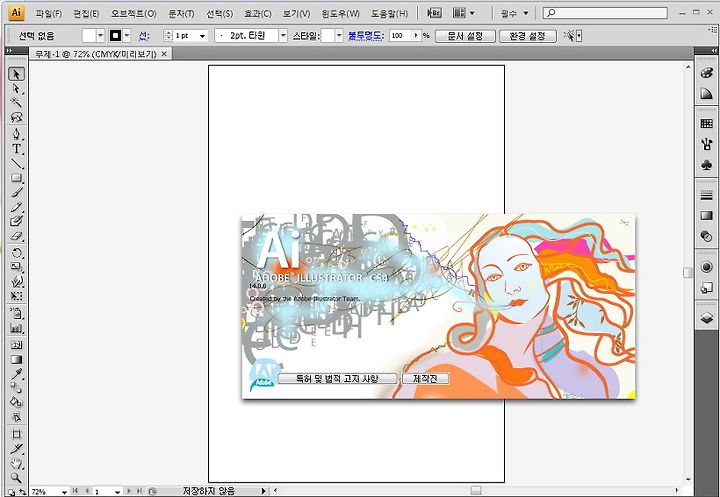Select the Symbol Sprayer tool
Screen dimensions: 720x497
click(x=16, y=314)
